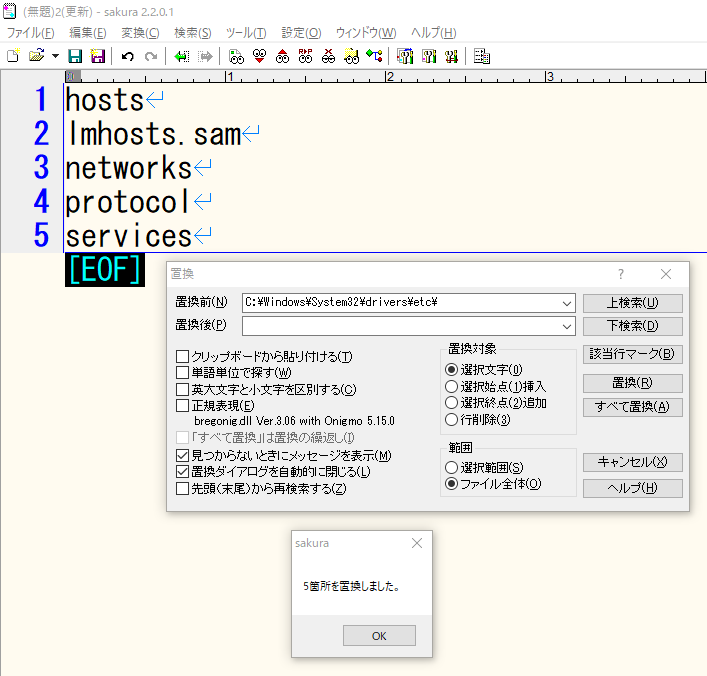Open Grep with the folder-binoculars icon
The height and width of the screenshot is (676, 707).
click(351, 56)
